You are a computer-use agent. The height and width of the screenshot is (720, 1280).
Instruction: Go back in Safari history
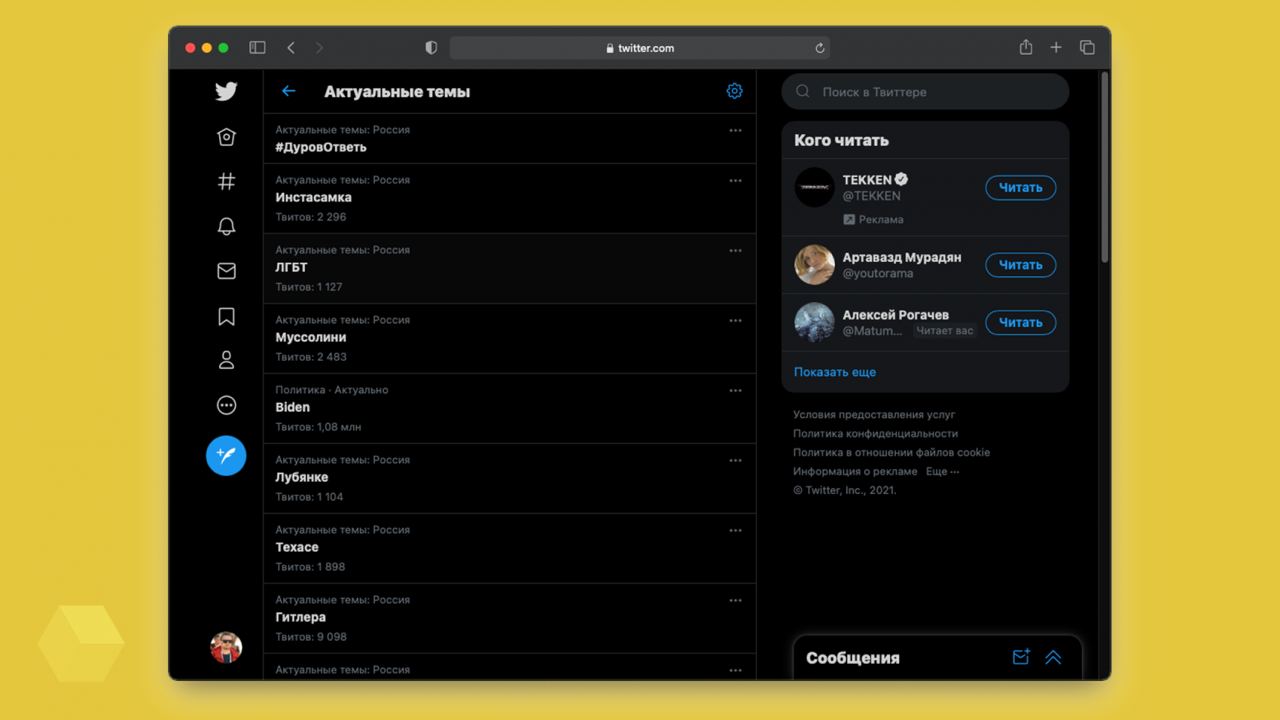coord(291,47)
